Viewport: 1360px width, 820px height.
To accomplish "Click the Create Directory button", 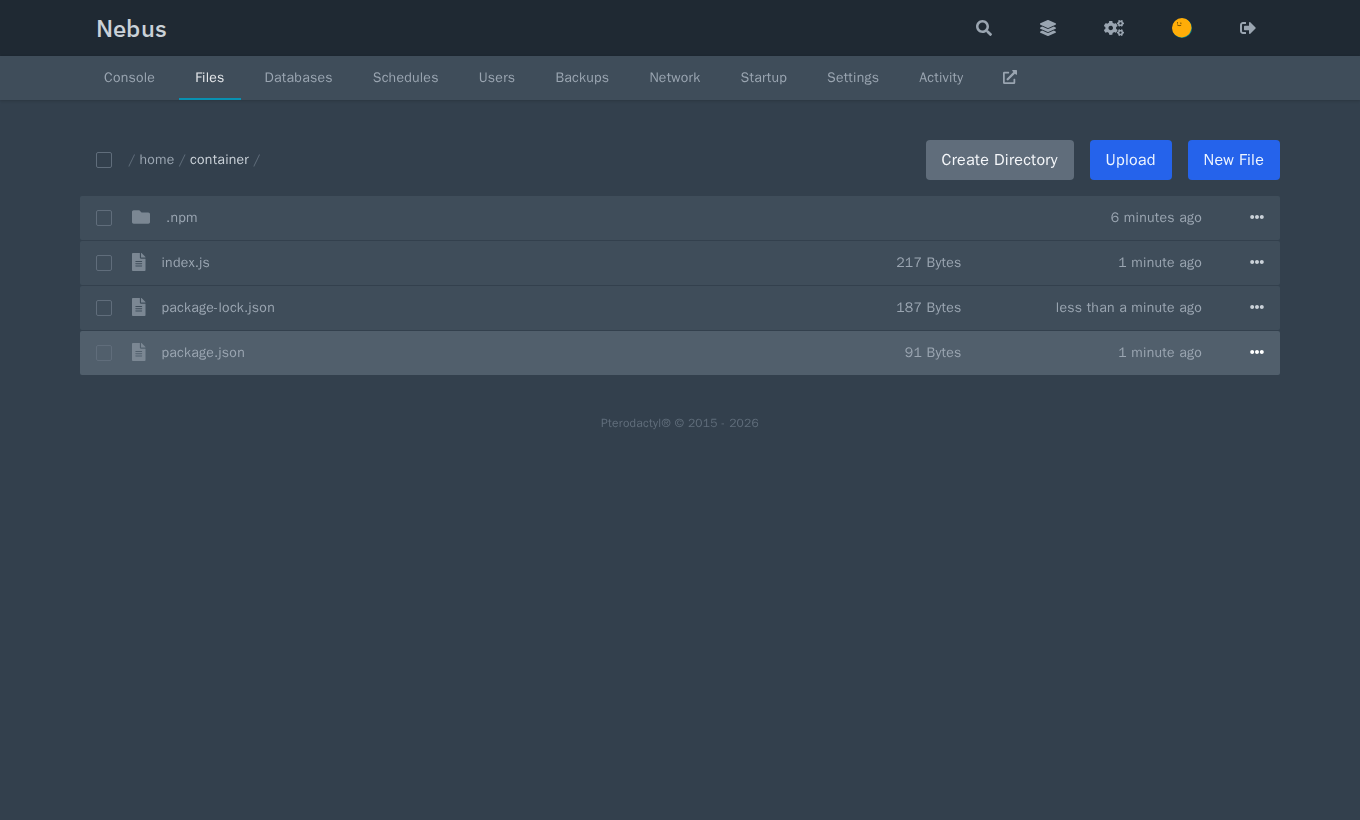I will coord(1000,160).
